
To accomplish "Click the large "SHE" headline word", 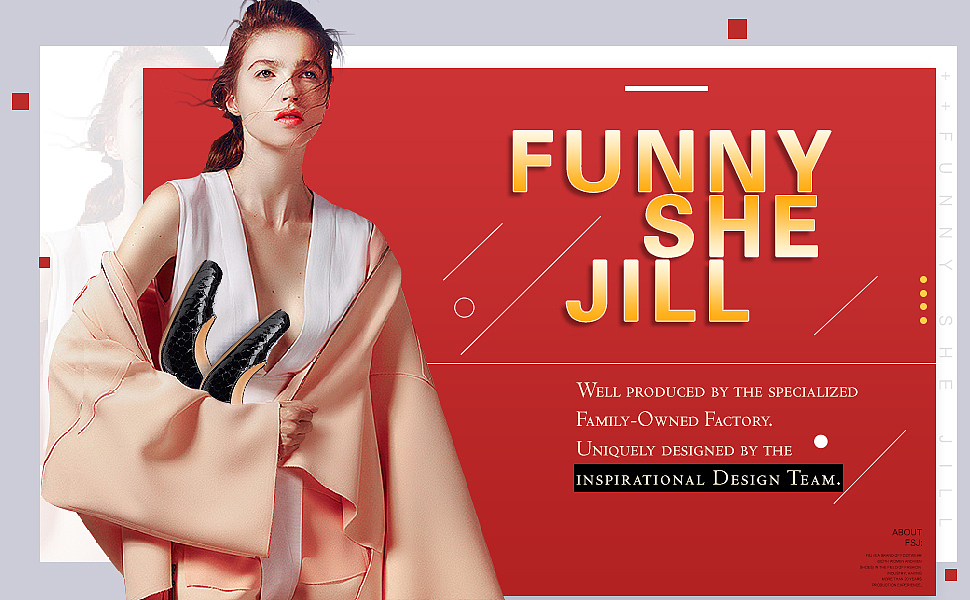I will (x=731, y=226).
